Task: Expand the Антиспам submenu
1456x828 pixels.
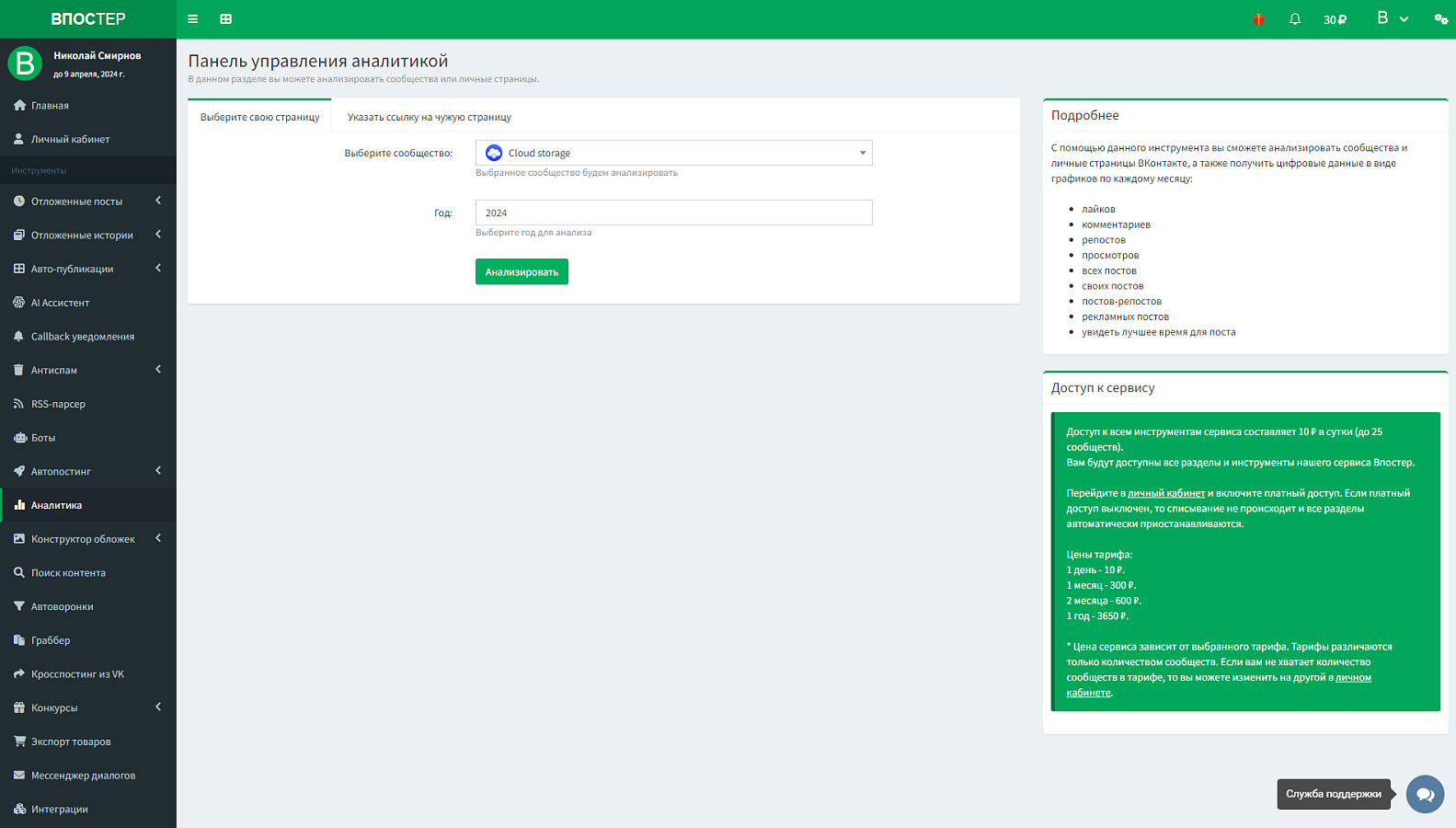Action: pos(88,370)
